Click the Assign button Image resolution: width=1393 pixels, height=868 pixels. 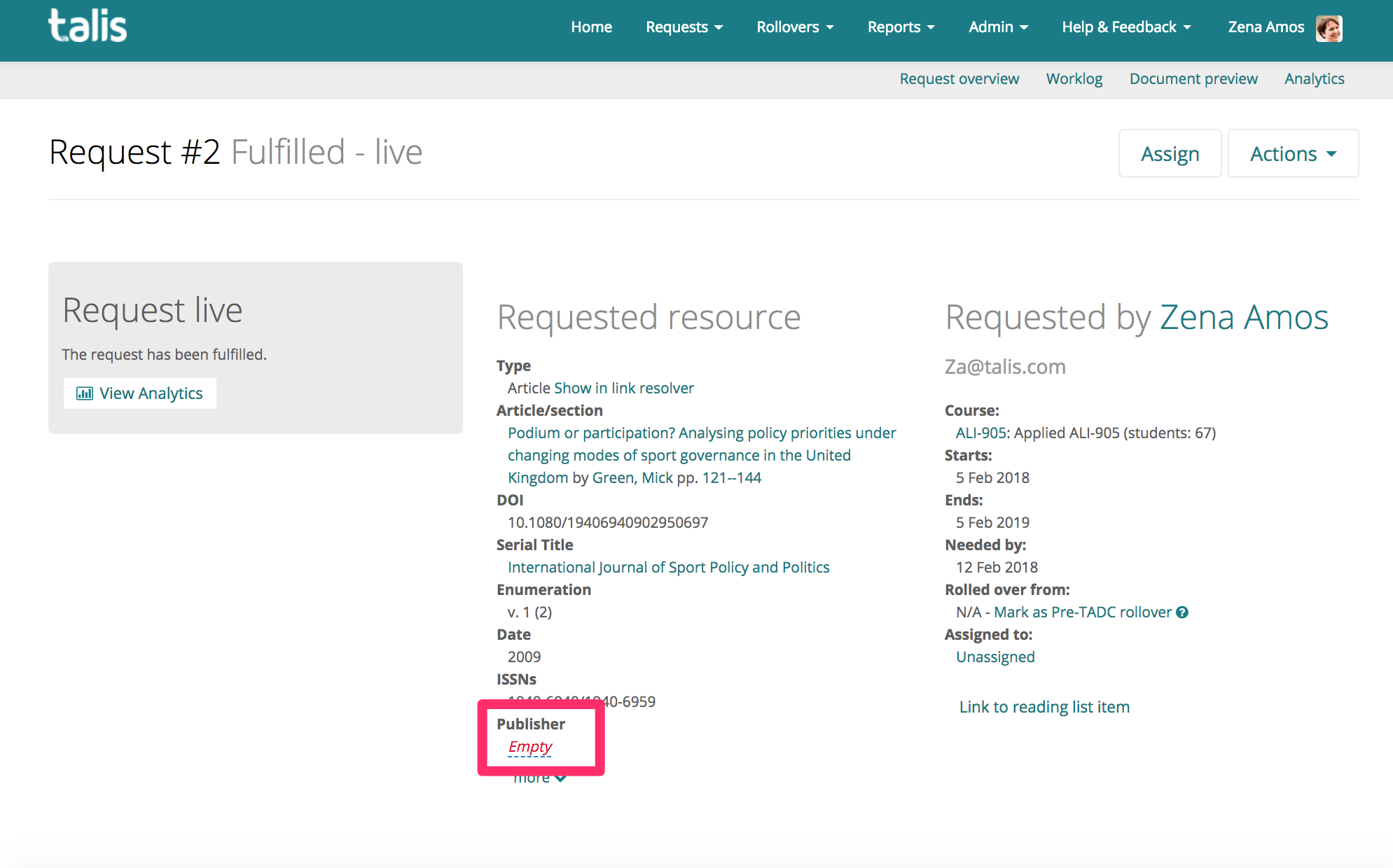pos(1170,153)
